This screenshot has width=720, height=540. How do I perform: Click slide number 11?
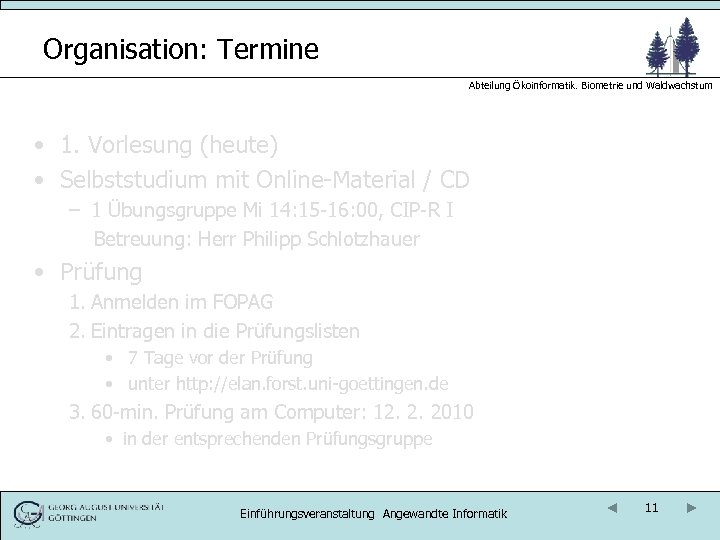tap(652, 508)
